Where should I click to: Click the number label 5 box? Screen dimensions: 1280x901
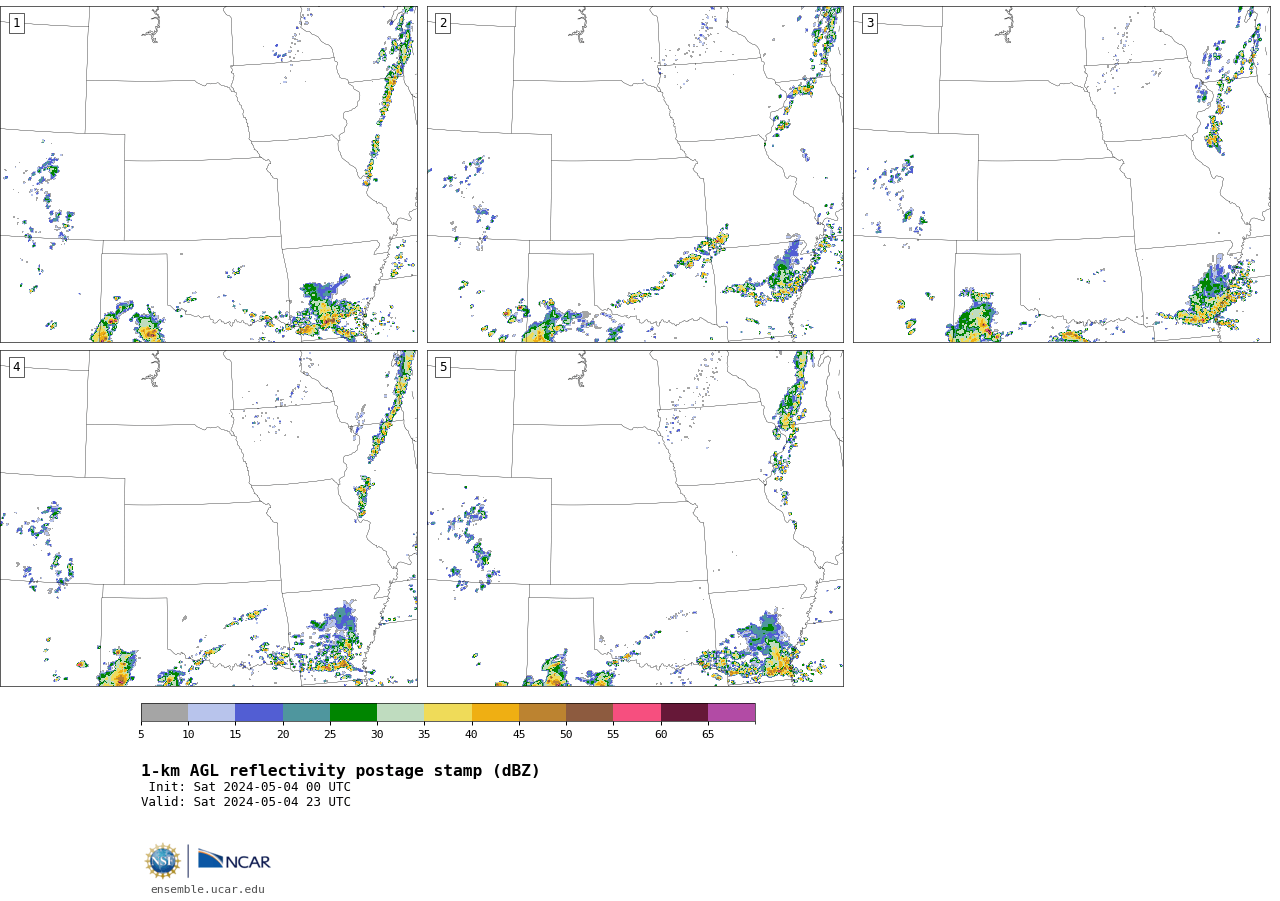[443, 367]
